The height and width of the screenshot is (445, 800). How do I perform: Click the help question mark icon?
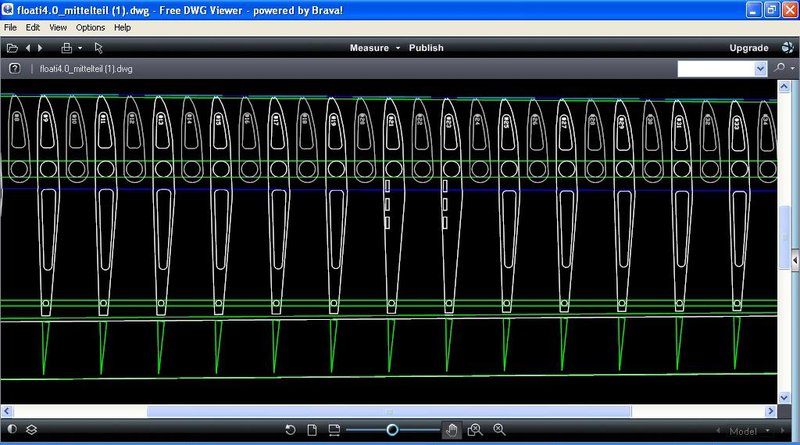[15, 69]
